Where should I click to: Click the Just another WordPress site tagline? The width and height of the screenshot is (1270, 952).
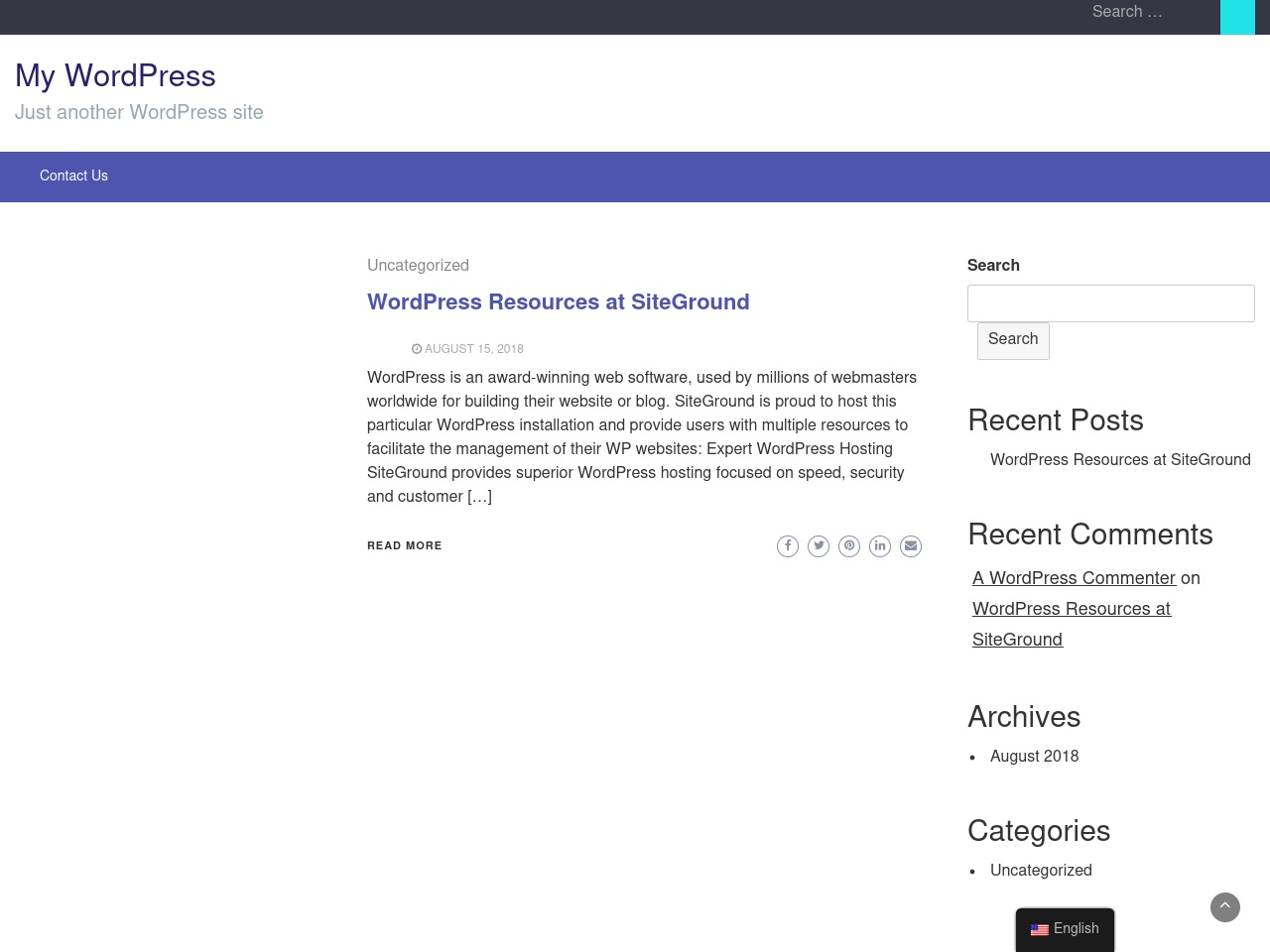(139, 113)
